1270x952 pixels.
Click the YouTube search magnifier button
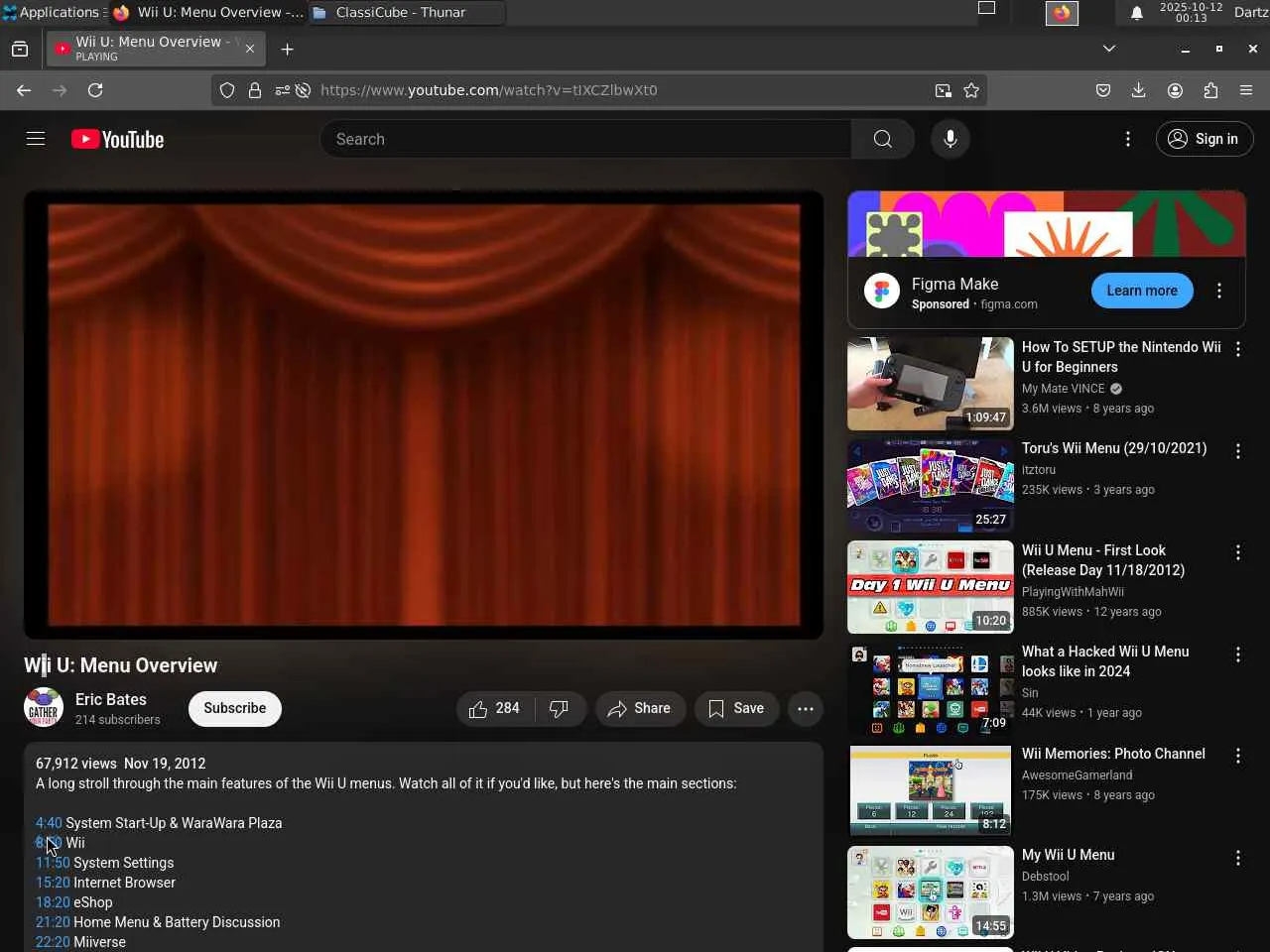coord(882,140)
